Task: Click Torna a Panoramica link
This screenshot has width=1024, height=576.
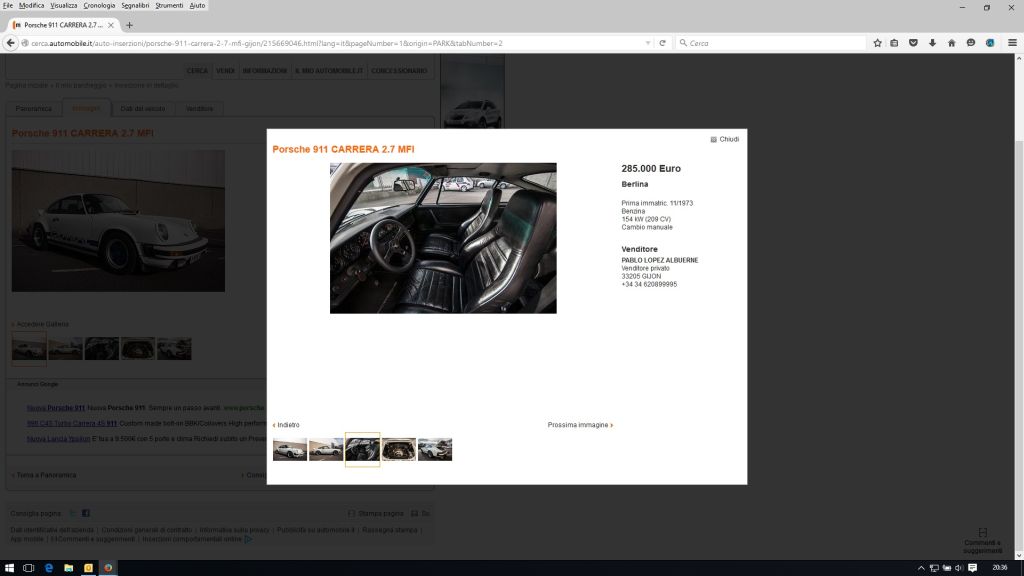Action: [x=44, y=475]
